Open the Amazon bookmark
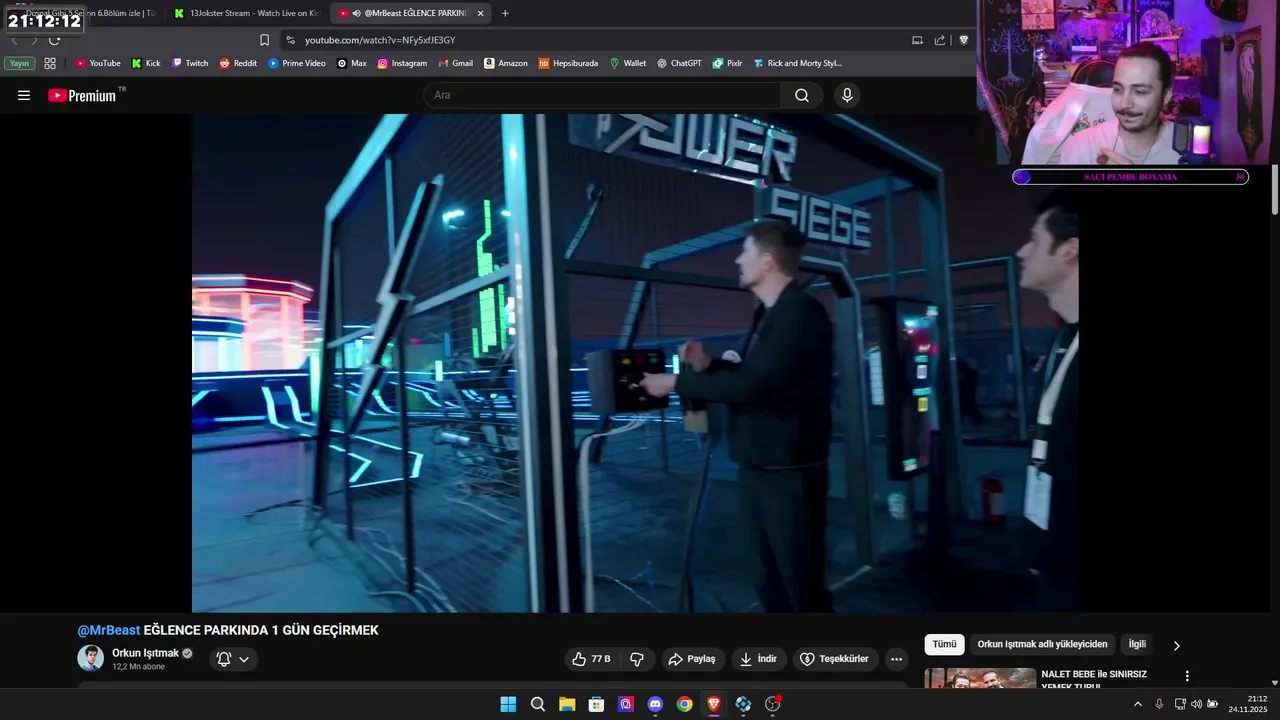 click(x=506, y=63)
